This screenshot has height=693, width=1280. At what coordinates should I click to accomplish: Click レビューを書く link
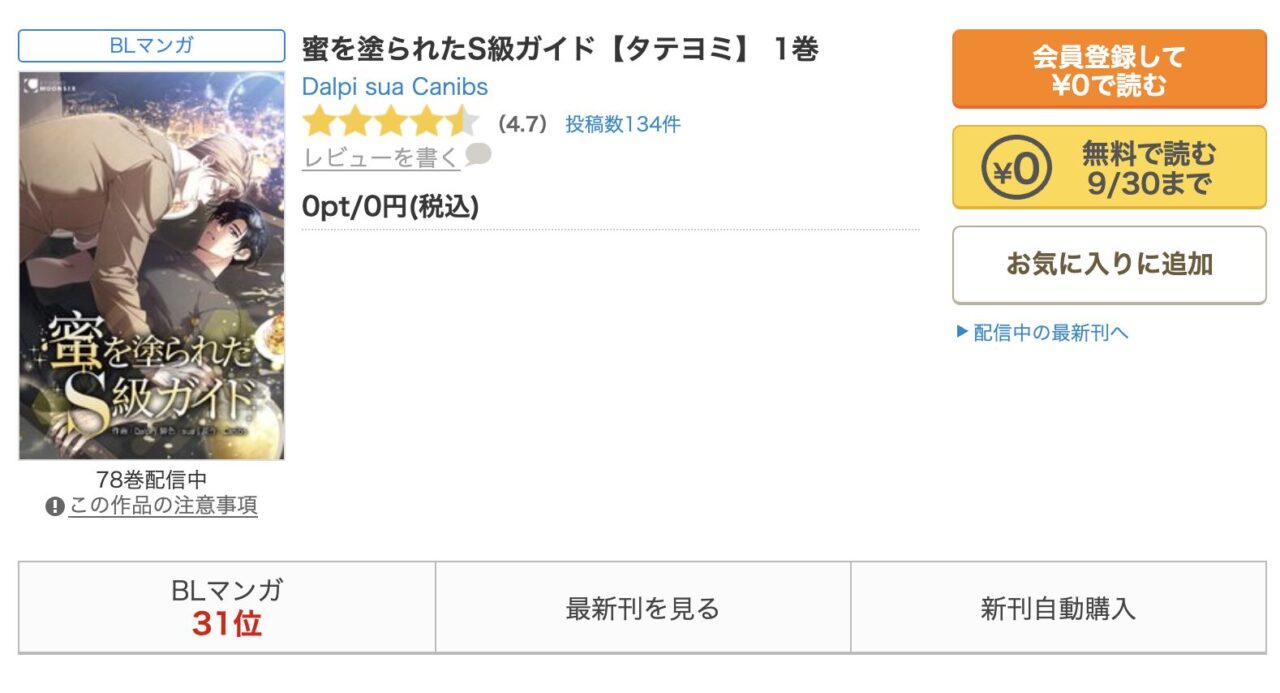coord(381,158)
